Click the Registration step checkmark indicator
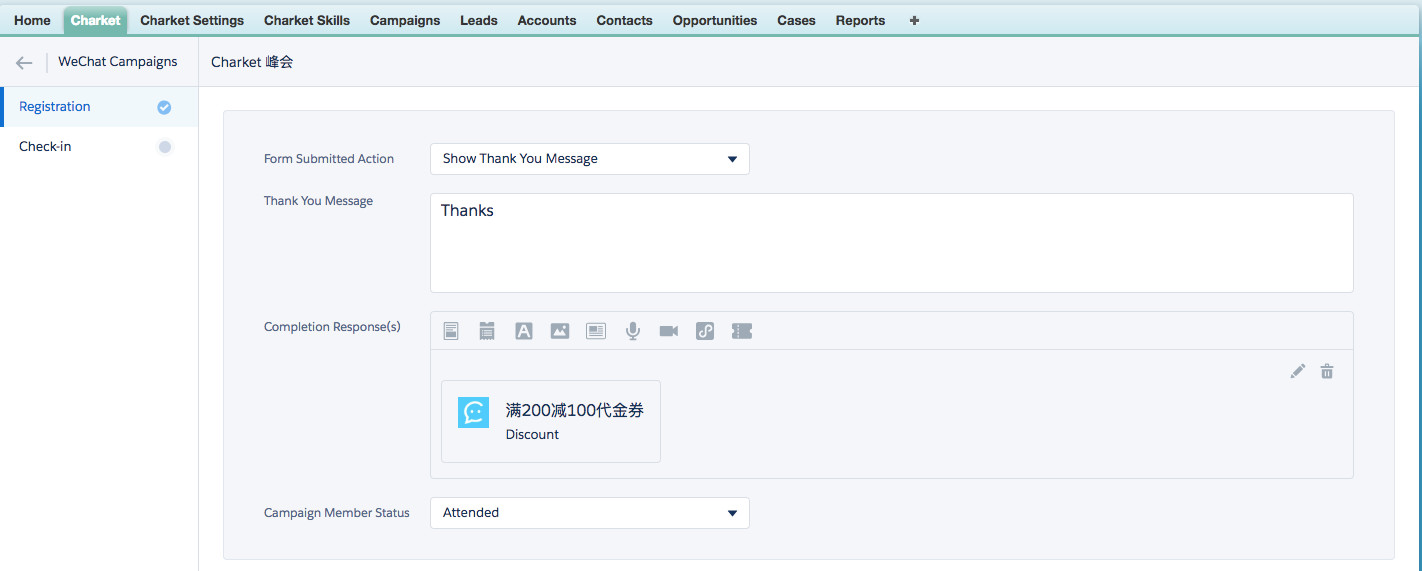The width and height of the screenshot is (1422, 571). [x=165, y=107]
